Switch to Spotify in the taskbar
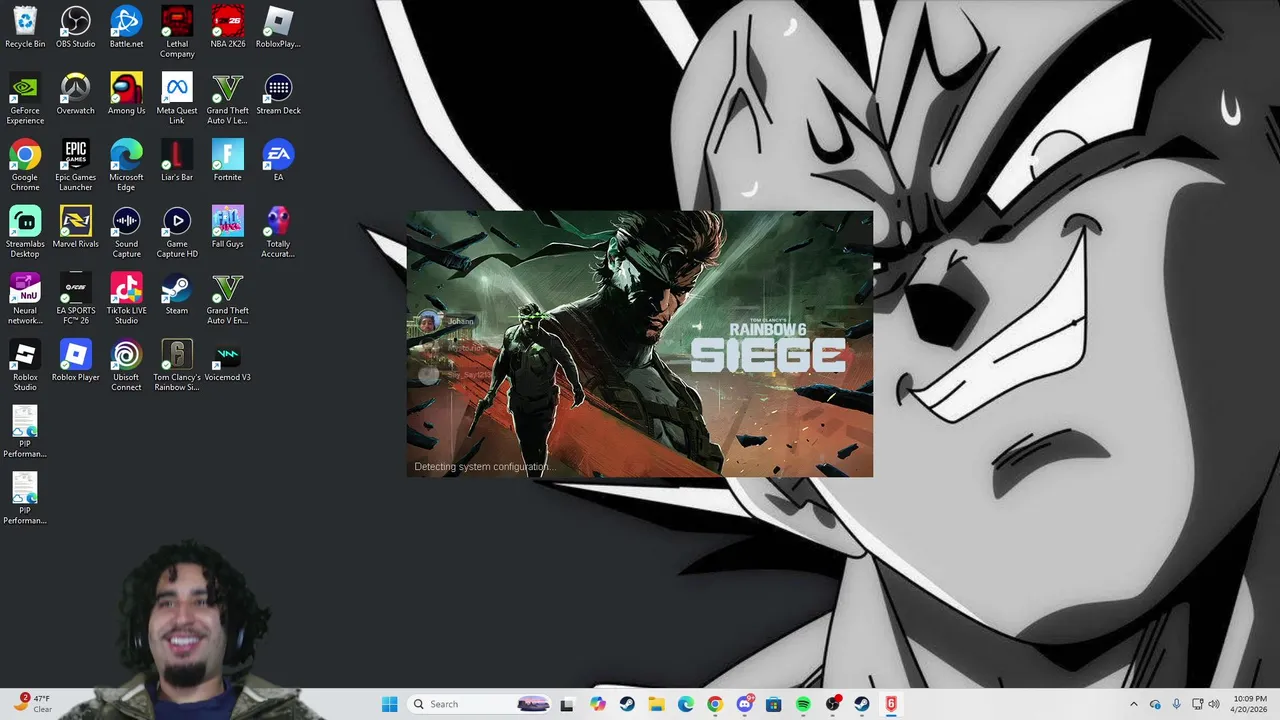 point(803,704)
